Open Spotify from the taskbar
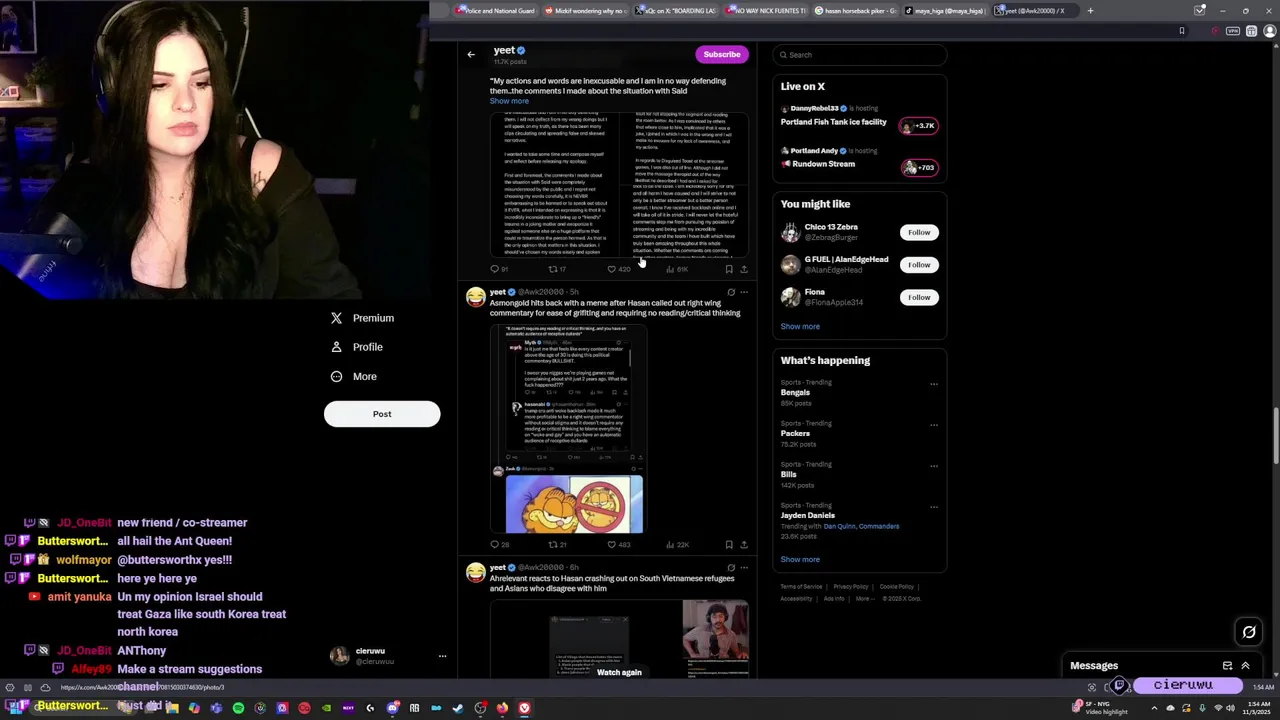1280x720 pixels. coord(238,708)
